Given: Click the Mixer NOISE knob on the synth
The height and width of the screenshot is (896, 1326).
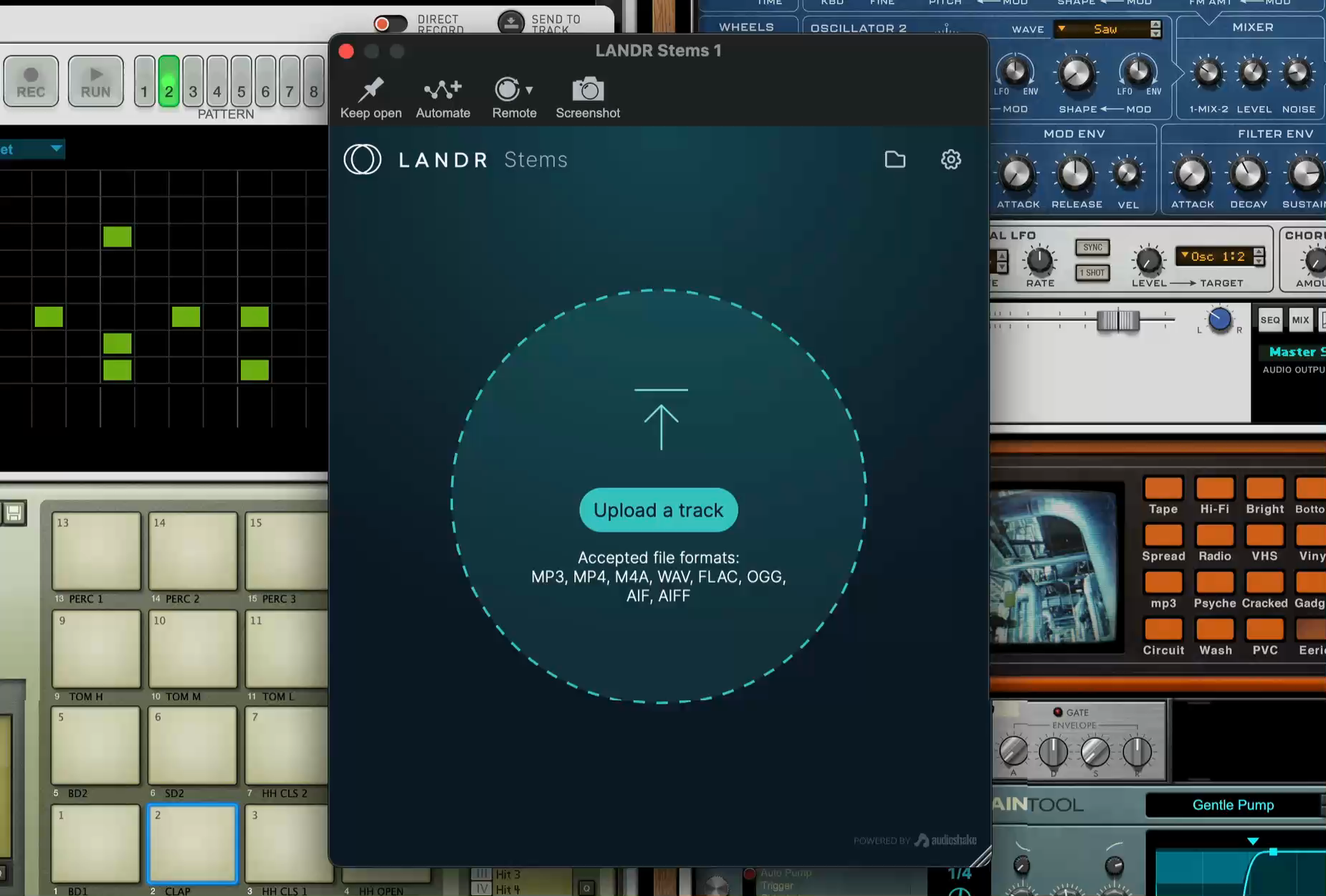Looking at the screenshot, I should (x=1297, y=72).
